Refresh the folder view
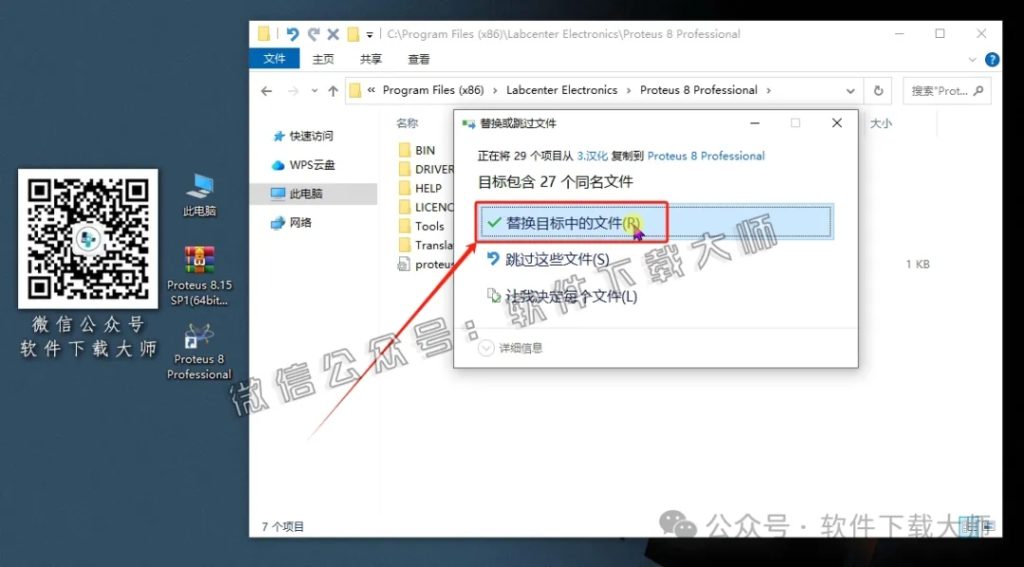Image resolution: width=1024 pixels, height=567 pixels. [878, 91]
